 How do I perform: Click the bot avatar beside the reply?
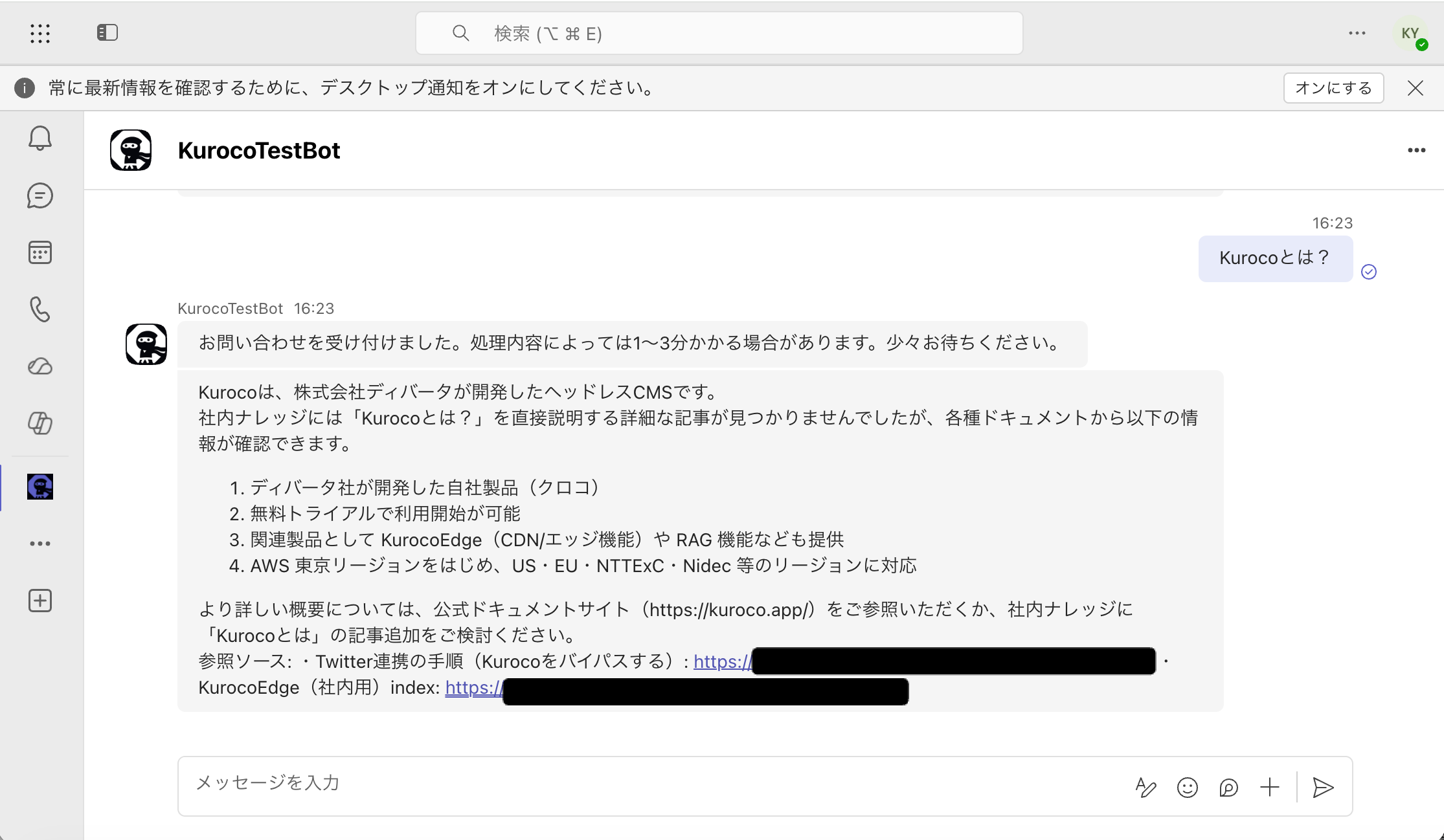click(146, 344)
